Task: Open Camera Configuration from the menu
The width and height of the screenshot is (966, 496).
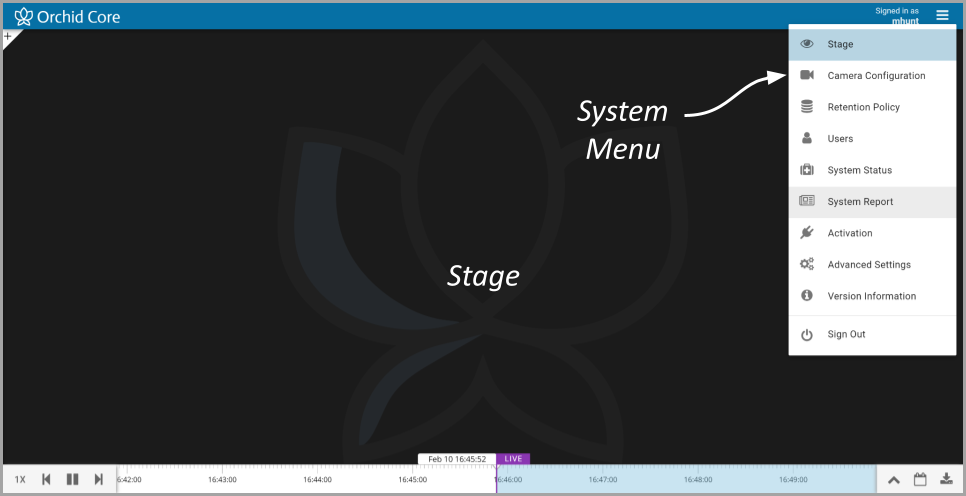Action: pos(872,76)
